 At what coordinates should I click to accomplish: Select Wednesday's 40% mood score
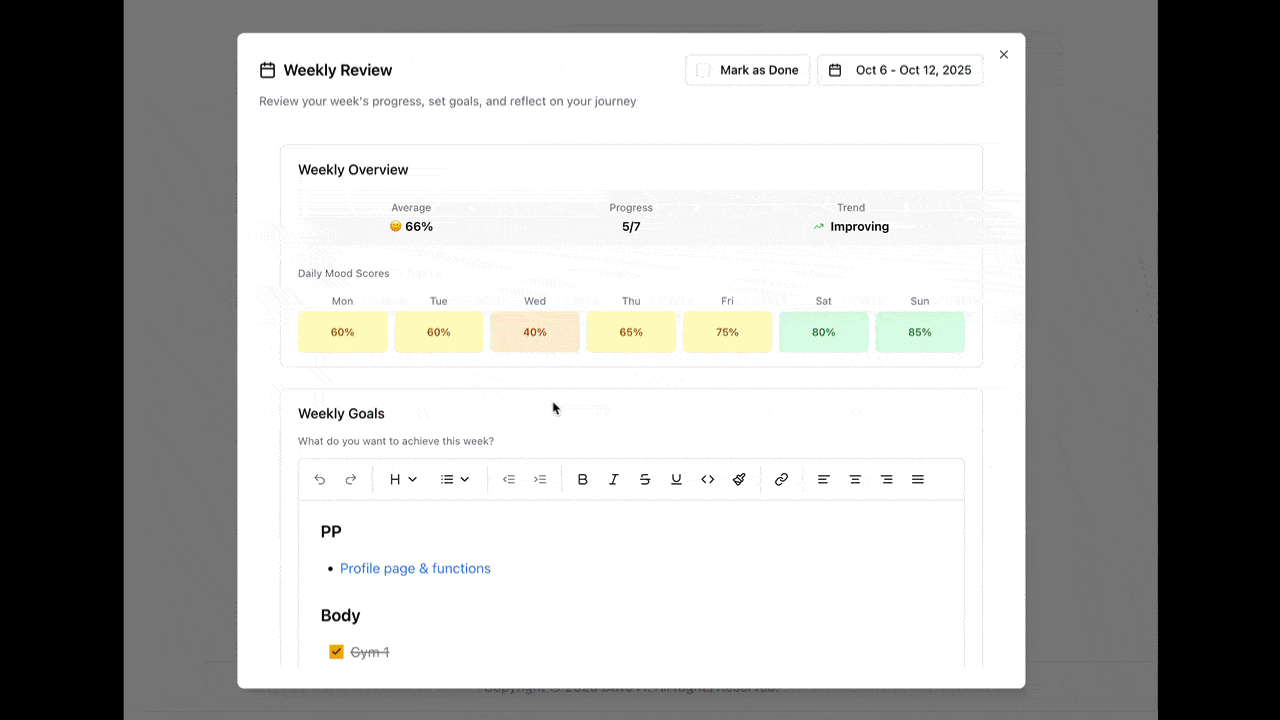(x=534, y=331)
